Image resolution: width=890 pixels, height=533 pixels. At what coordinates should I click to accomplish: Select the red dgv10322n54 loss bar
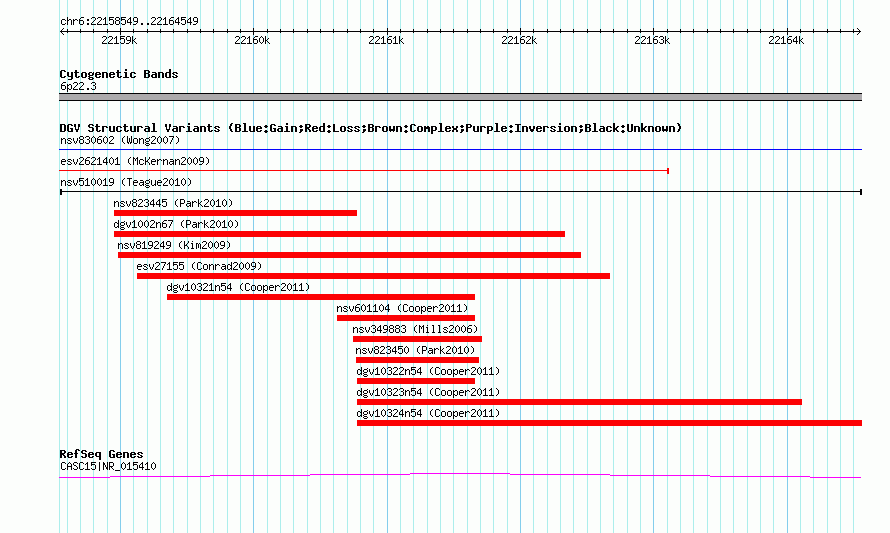(416, 381)
